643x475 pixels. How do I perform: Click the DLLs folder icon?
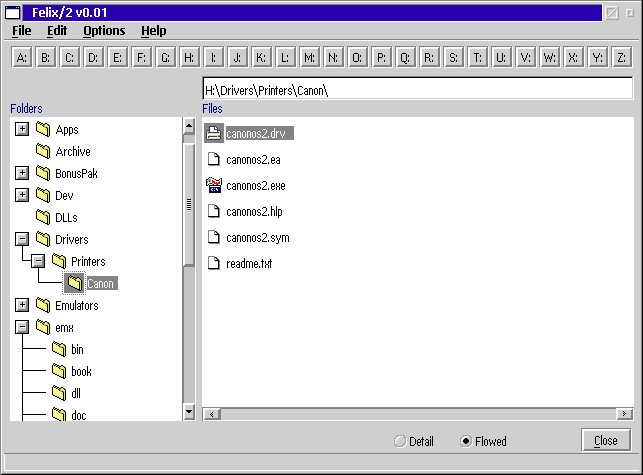tap(43, 217)
